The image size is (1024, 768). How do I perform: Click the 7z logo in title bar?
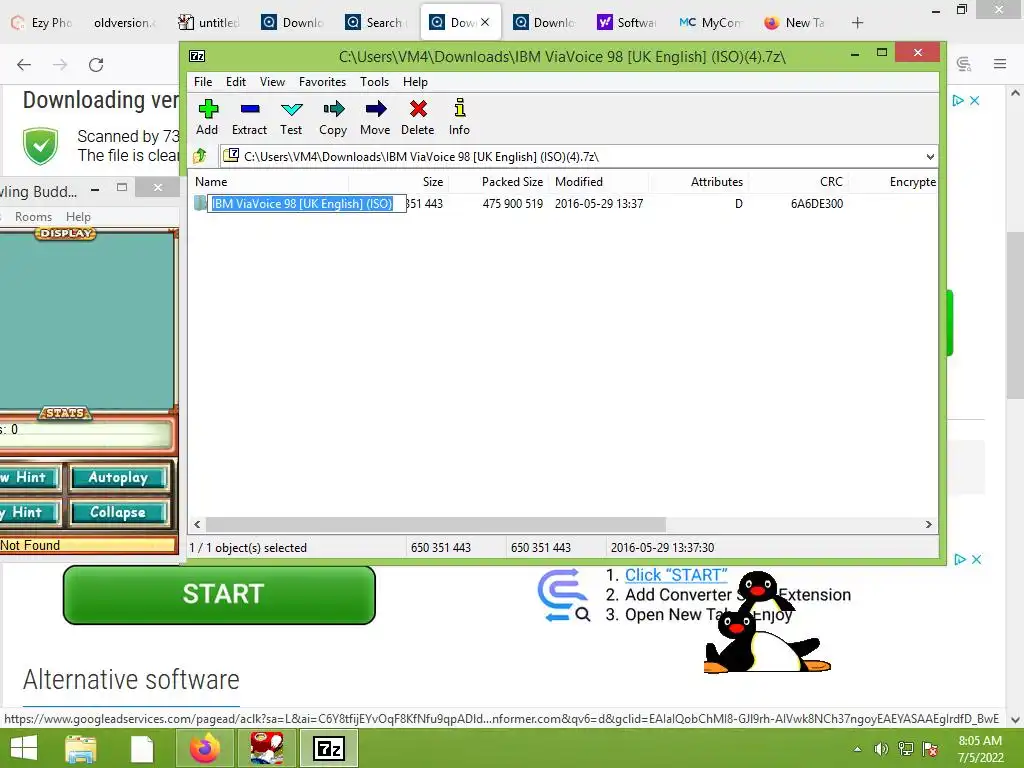pos(197,56)
